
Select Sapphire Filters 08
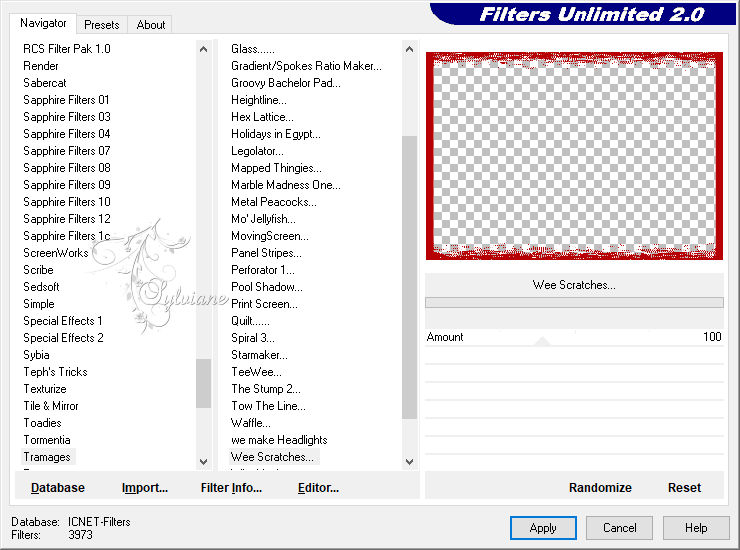point(67,168)
